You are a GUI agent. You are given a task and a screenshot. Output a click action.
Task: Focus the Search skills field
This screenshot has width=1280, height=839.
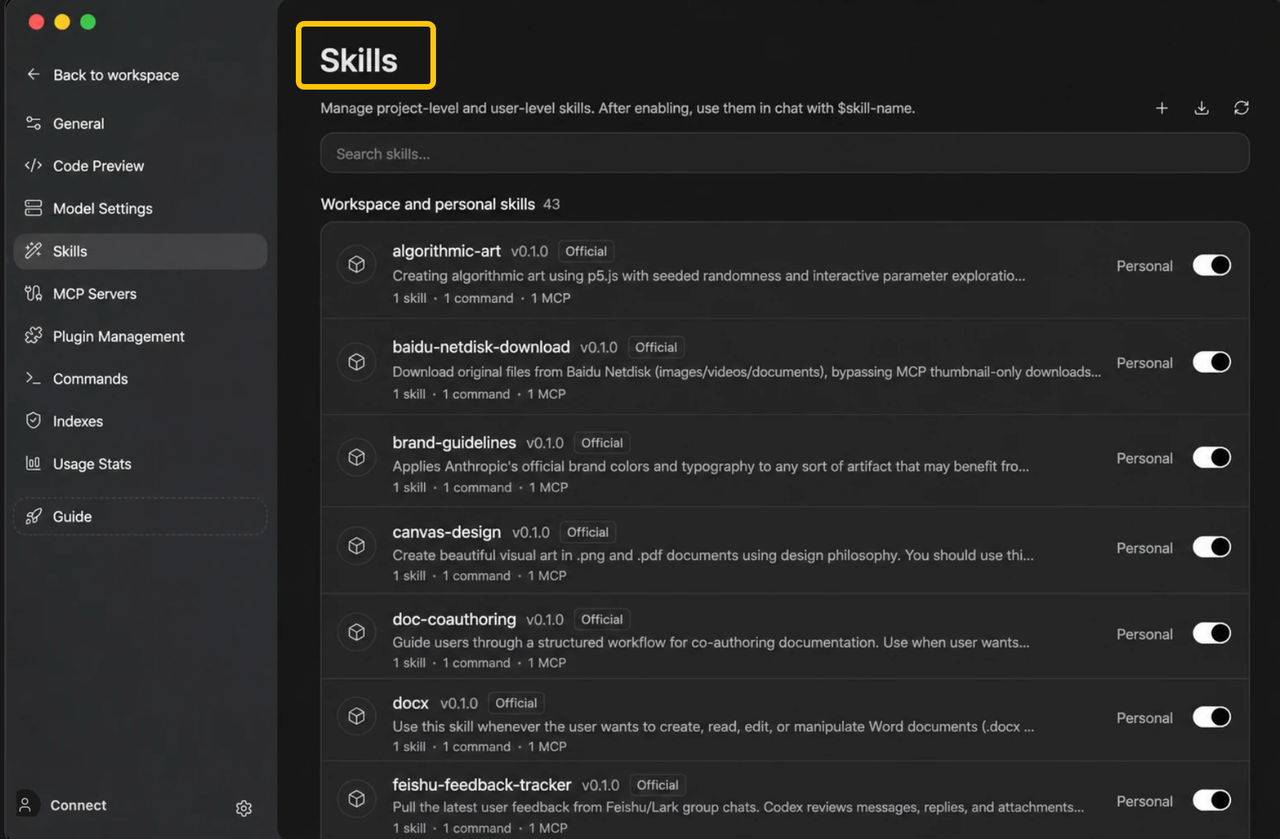click(x=785, y=153)
